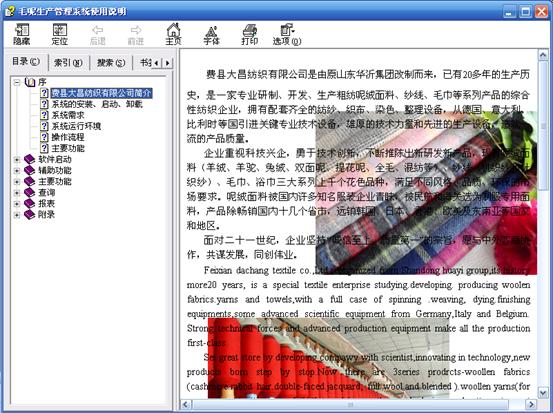Click the fabric rolls photo
The height and width of the screenshot is (413, 553).
point(426,193)
